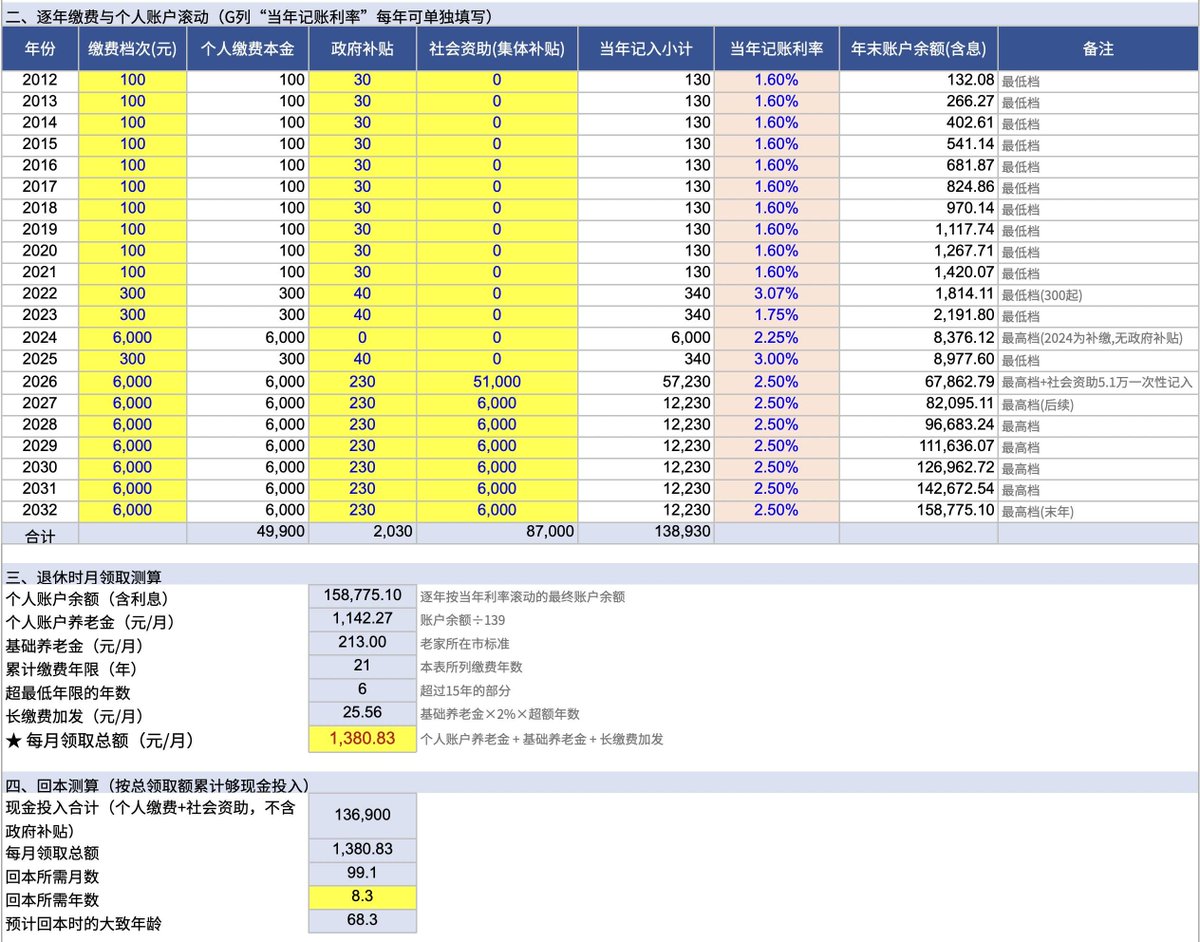This screenshot has width=1200, height=942.
Task: Click the year-end balance 158,775.10 in 2032 row
Action: tap(918, 509)
